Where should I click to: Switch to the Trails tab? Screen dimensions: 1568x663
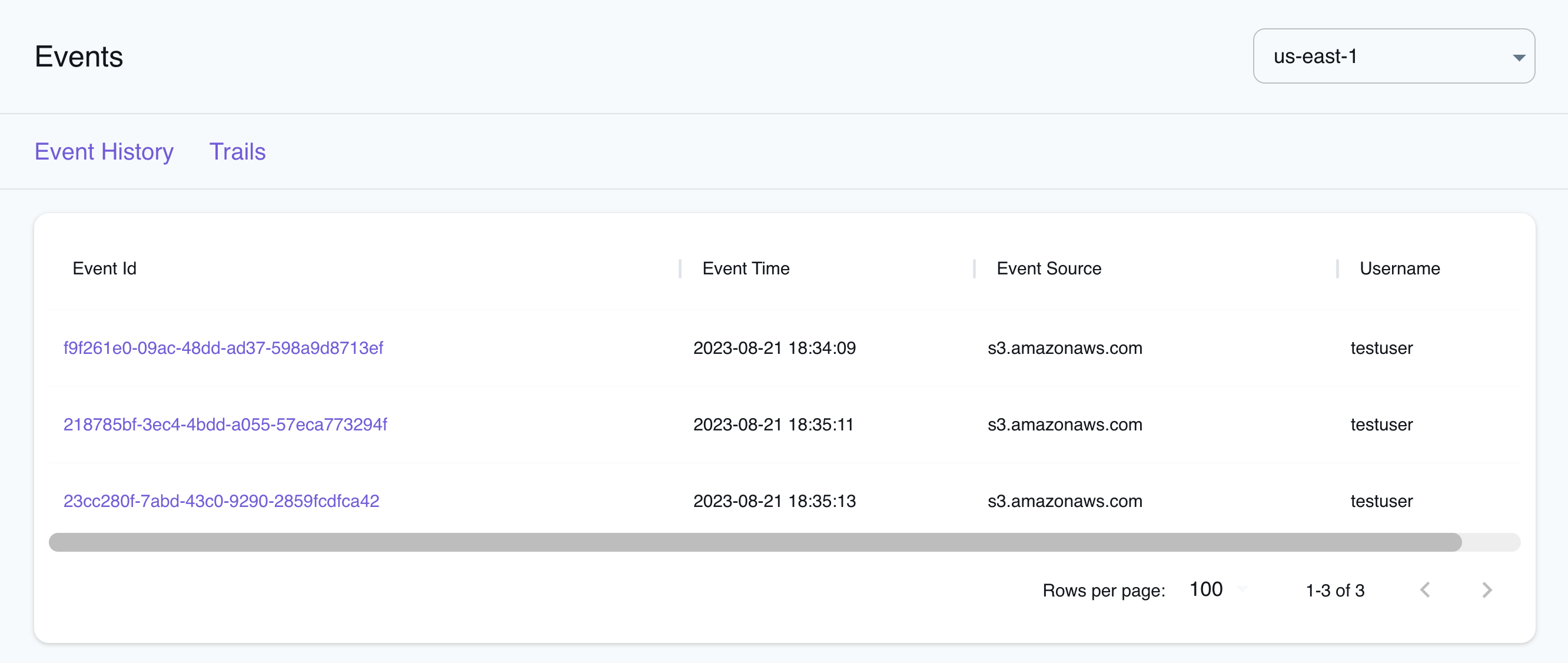[237, 151]
